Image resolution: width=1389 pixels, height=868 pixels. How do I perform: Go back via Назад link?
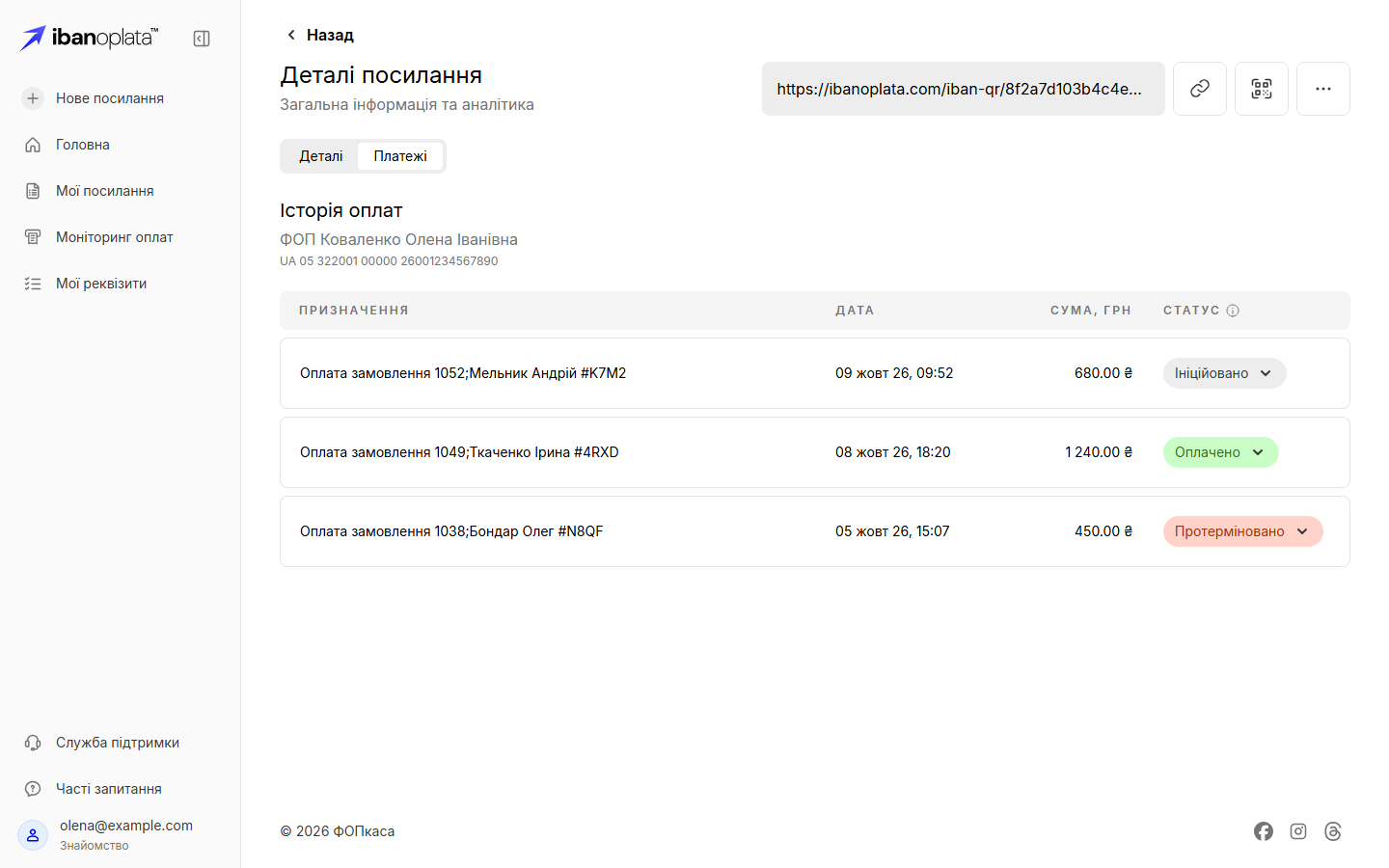click(x=320, y=35)
